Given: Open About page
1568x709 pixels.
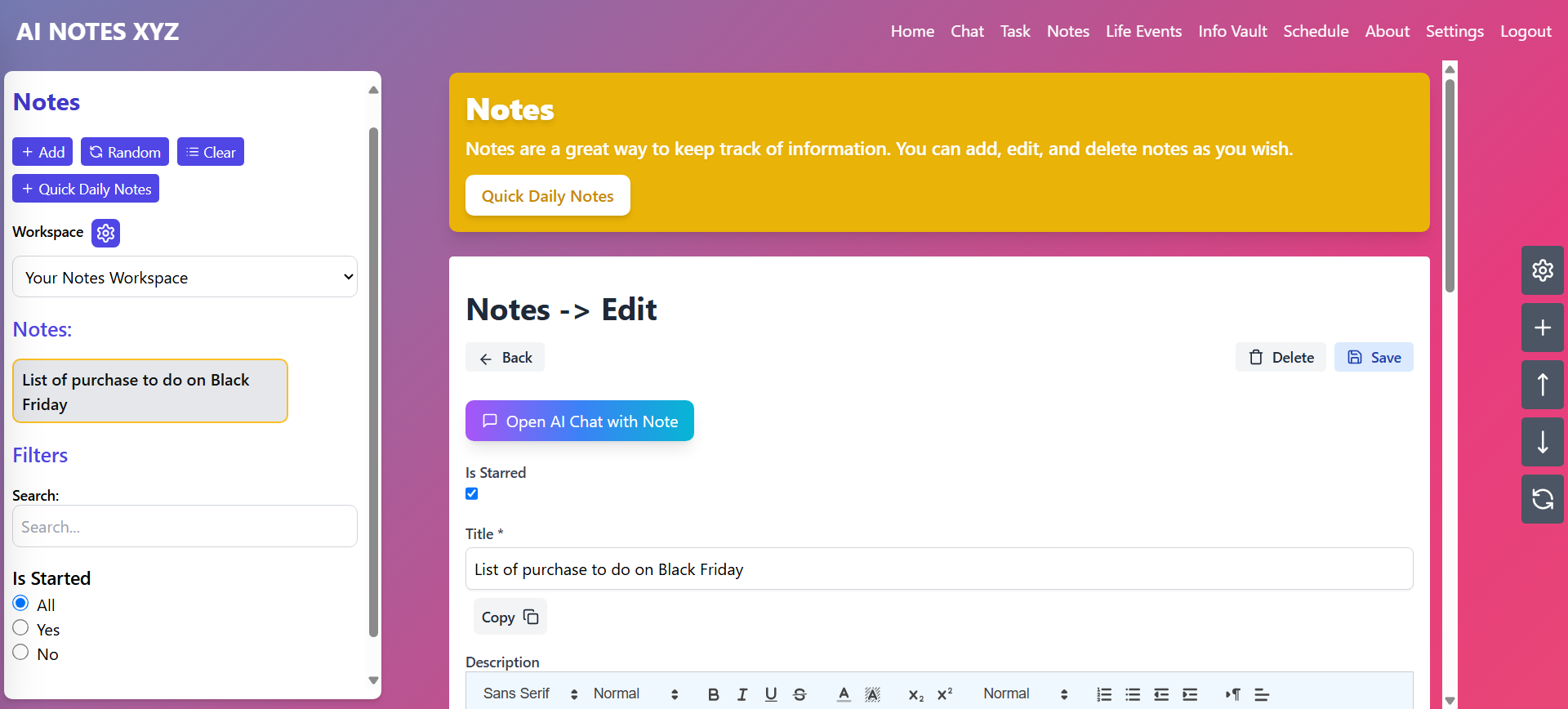Looking at the screenshot, I should pos(1387,31).
